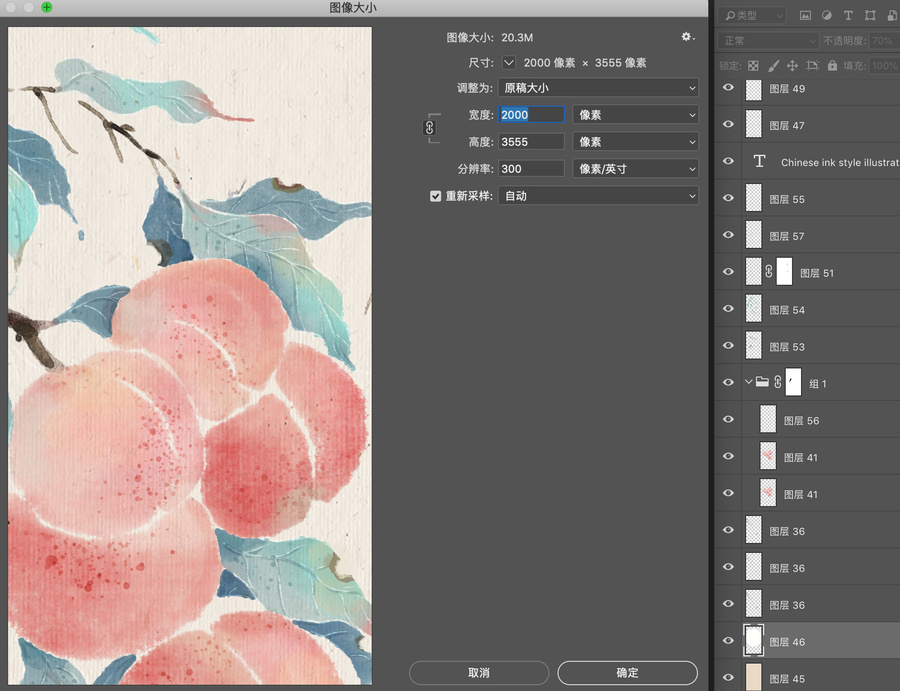The width and height of the screenshot is (900, 691).
Task: Uncheck the 重新采样 resample checkbox
Action: tap(436, 196)
